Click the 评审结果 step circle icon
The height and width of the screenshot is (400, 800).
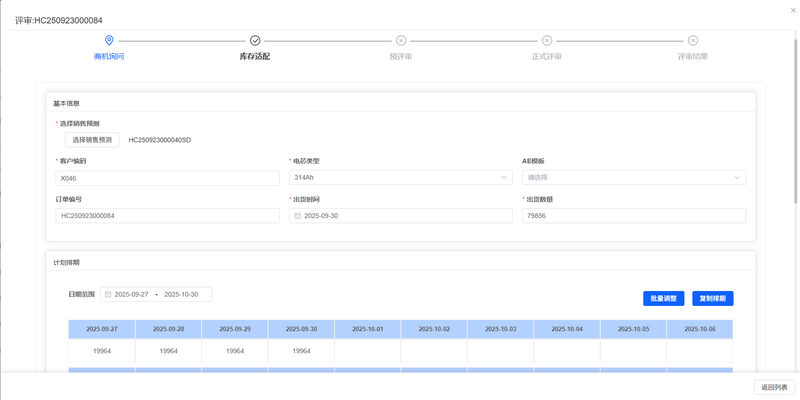pyautogui.click(x=693, y=40)
